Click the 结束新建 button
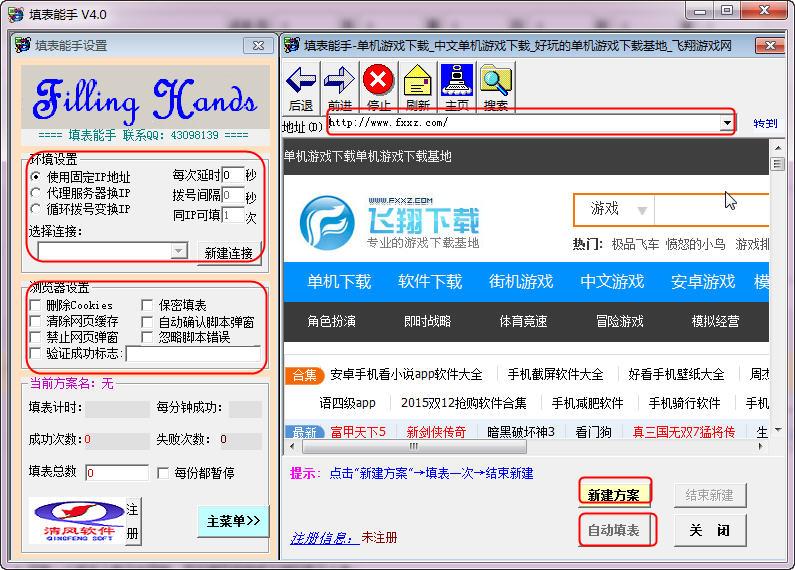The height and width of the screenshot is (570, 795). (710, 495)
